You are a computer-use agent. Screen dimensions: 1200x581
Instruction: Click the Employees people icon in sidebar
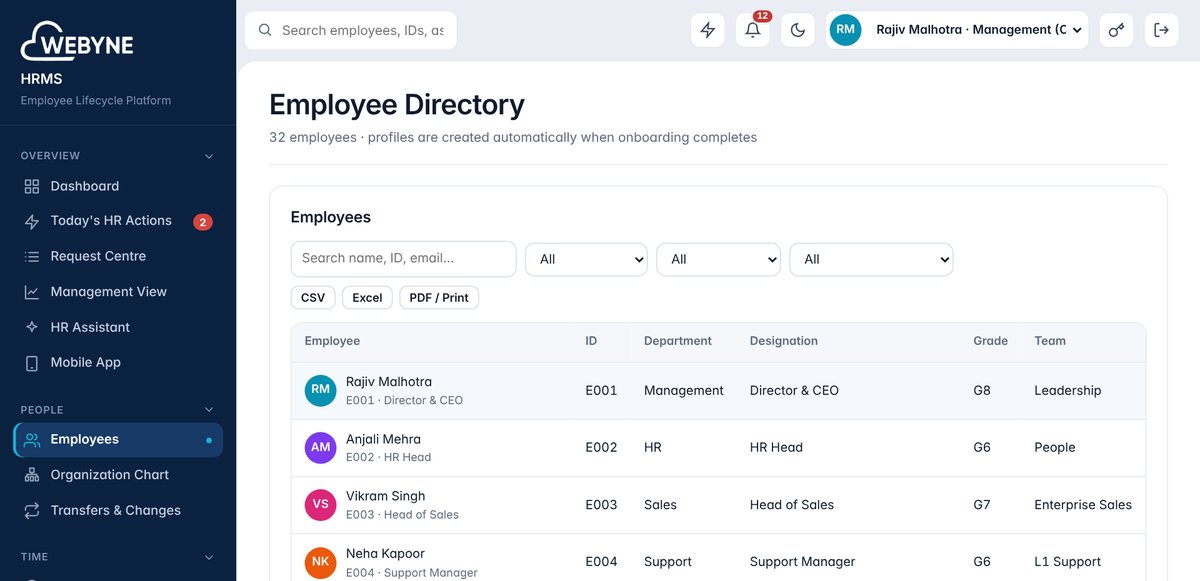coord(32,440)
